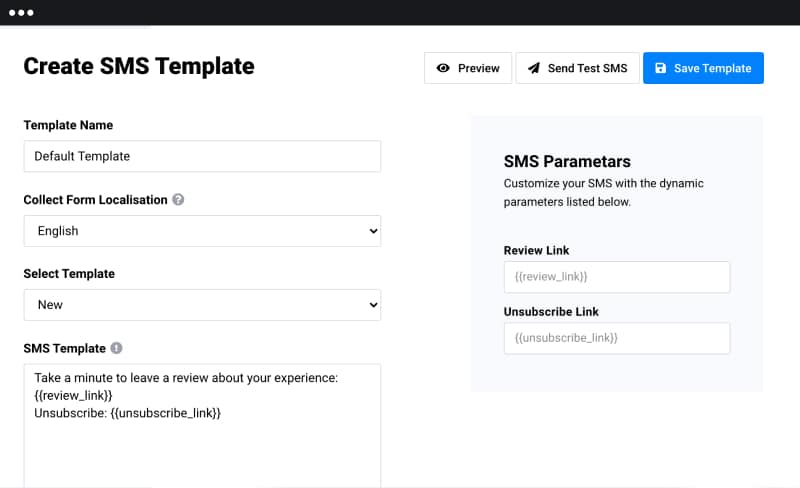Viewport: 800px width, 488px height.
Task: Open the Collect Form Localisation help icon
Action: 178,200
